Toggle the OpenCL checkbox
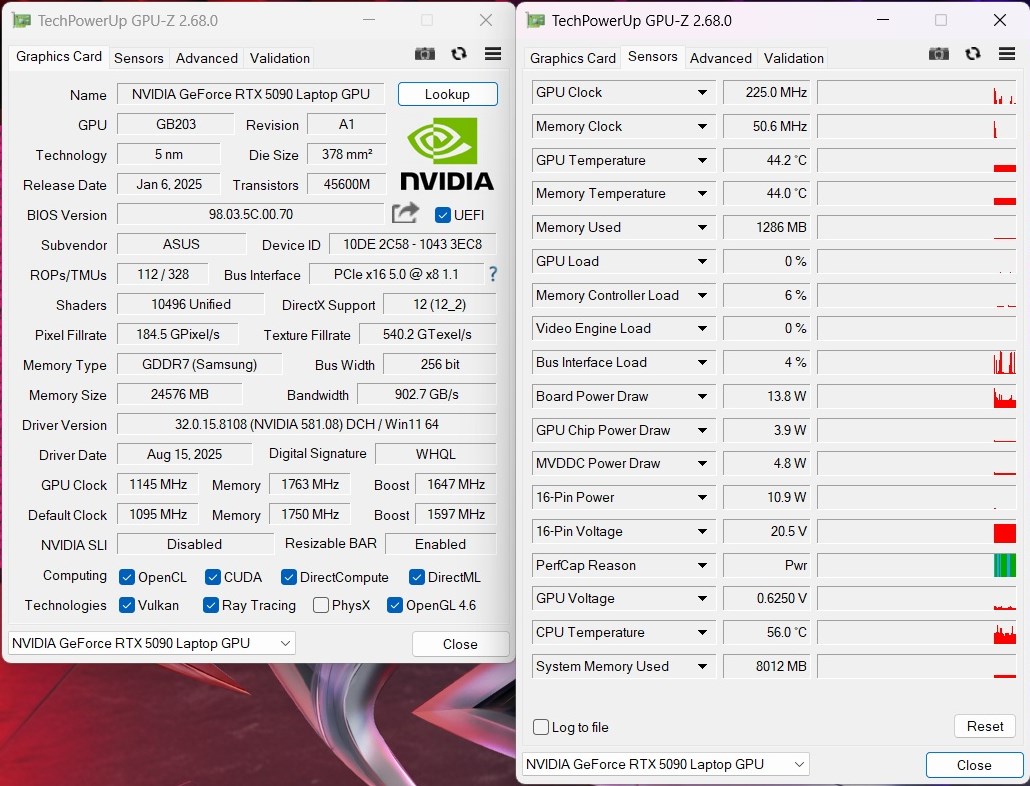This screenshot has height=786, width=1030. pyautogui.click(x=127, y=577)
